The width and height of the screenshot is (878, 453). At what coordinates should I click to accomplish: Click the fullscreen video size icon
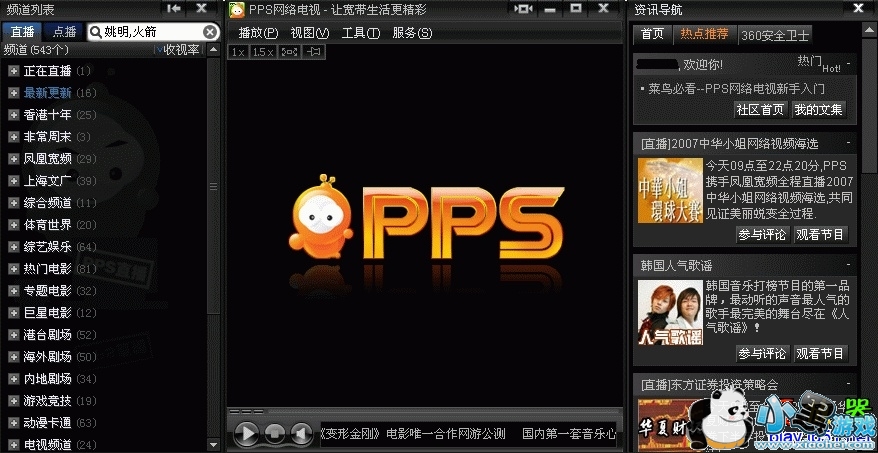[x=290, y=51]
